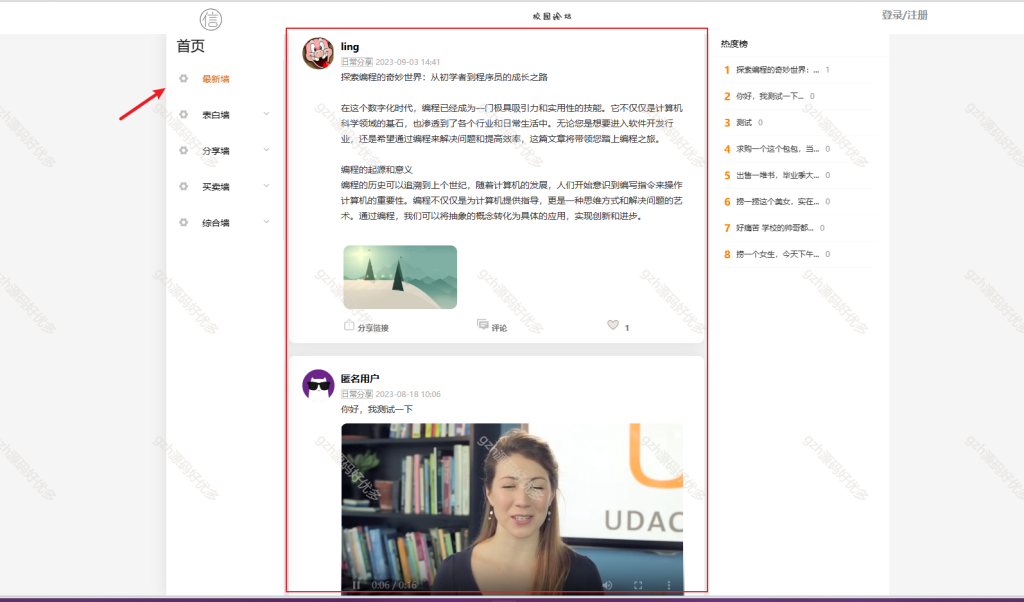Screen dimensions: 1024x602
Task: Click the Udacity video frame
Action: coord(512,508)
